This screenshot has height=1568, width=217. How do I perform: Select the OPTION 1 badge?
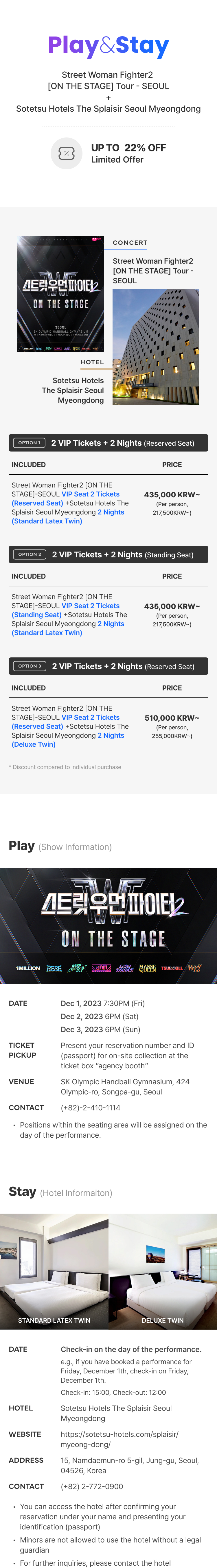(29, 443)
